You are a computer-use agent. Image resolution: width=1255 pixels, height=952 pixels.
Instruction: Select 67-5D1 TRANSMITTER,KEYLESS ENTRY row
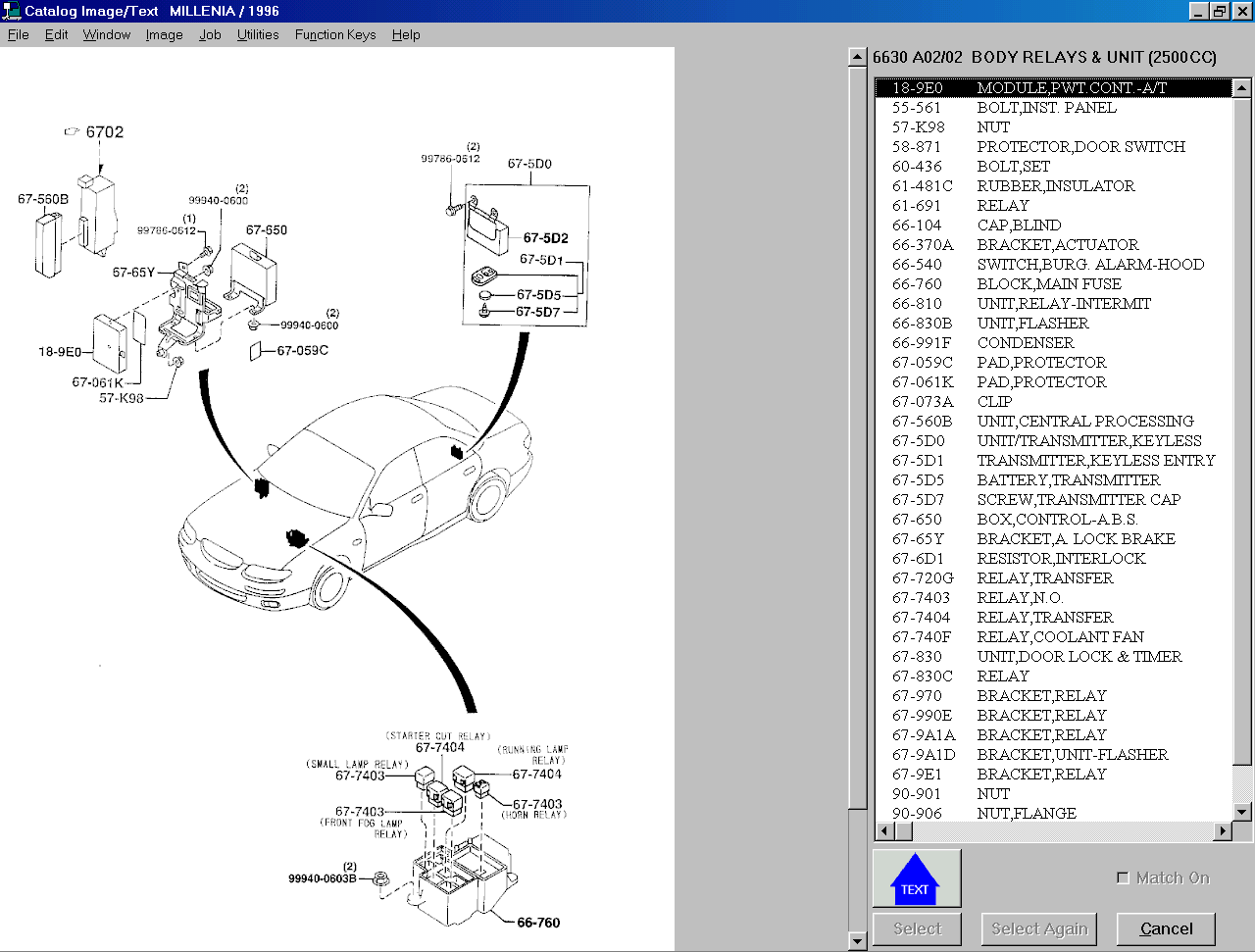[x=1053, y=460]
